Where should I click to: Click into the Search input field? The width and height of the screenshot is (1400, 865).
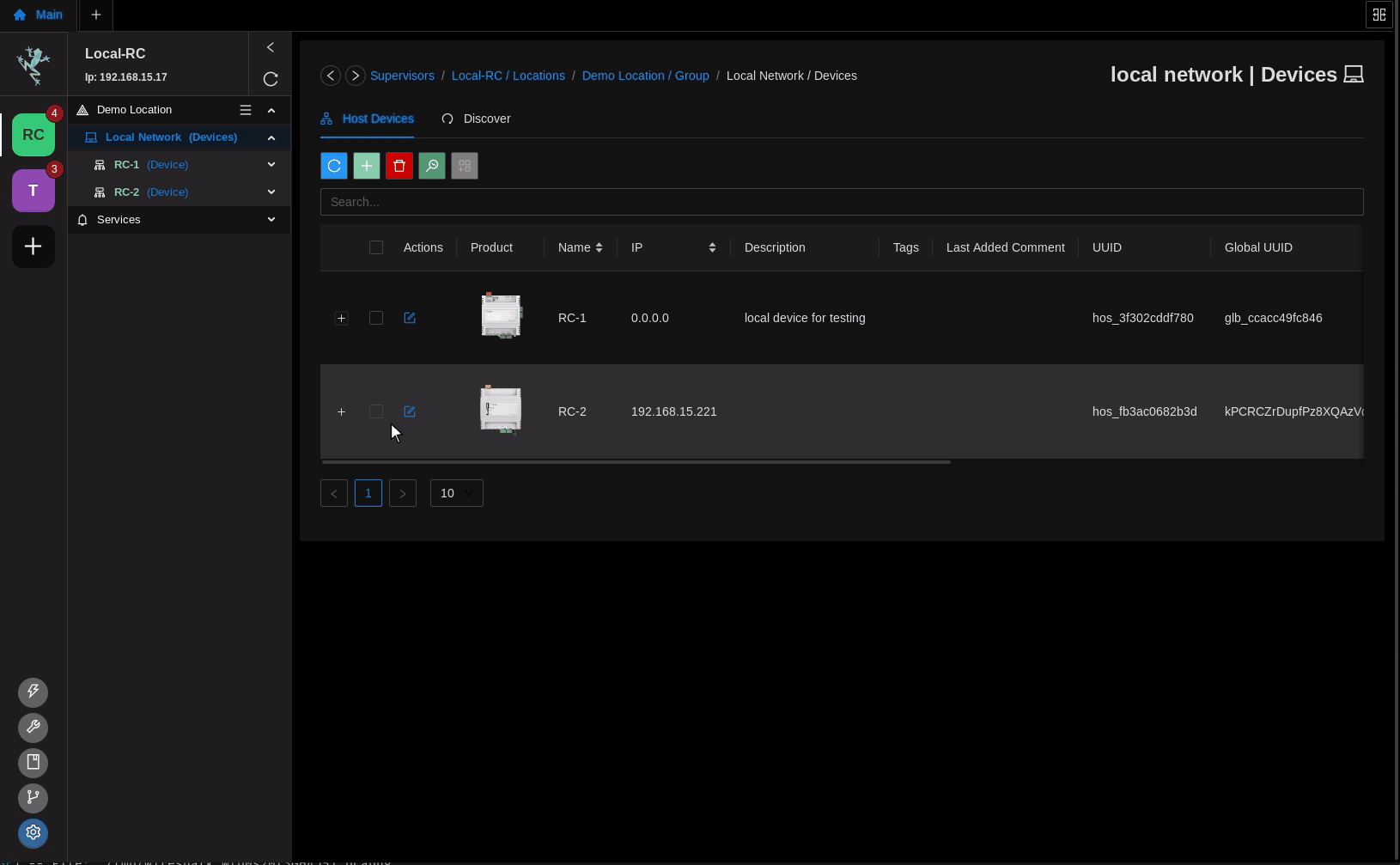click(x=841, y=202)
